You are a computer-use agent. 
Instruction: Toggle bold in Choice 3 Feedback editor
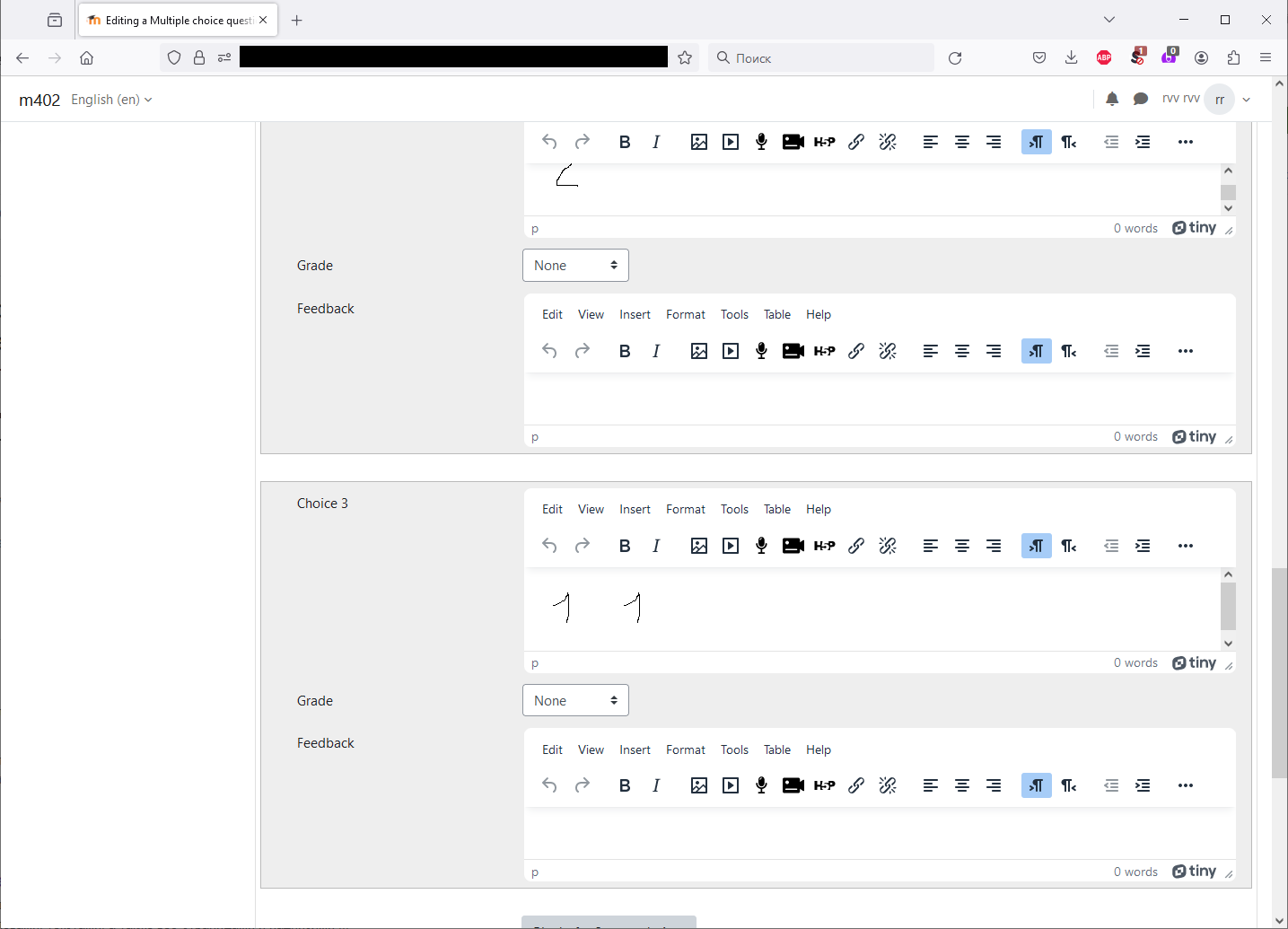[x=625, y=785]
